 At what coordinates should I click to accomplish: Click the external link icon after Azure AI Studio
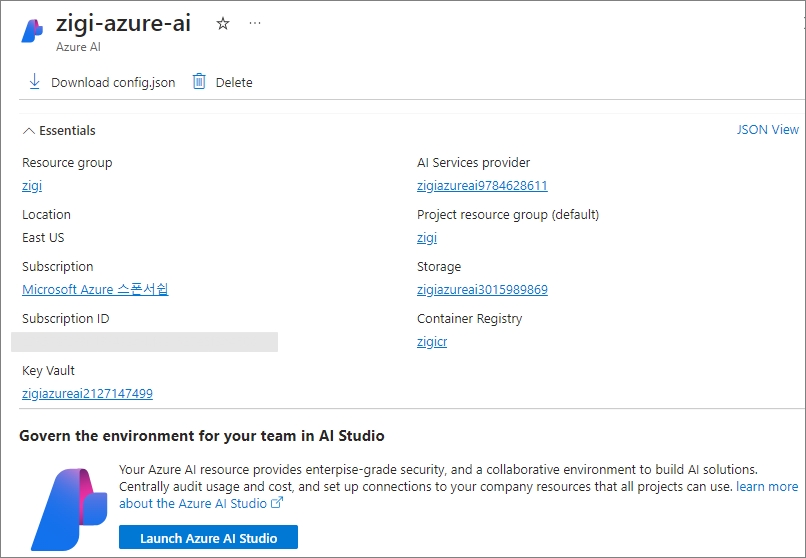277,503
